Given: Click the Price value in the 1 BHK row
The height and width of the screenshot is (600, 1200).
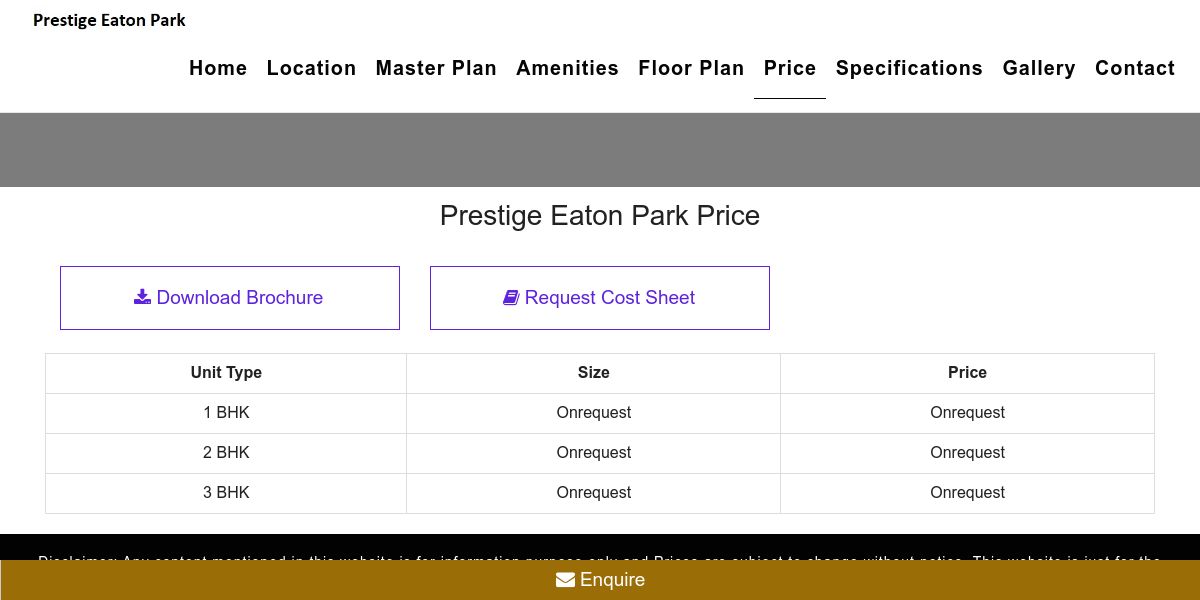Looking at the screenshot, I should click(967, 413).
